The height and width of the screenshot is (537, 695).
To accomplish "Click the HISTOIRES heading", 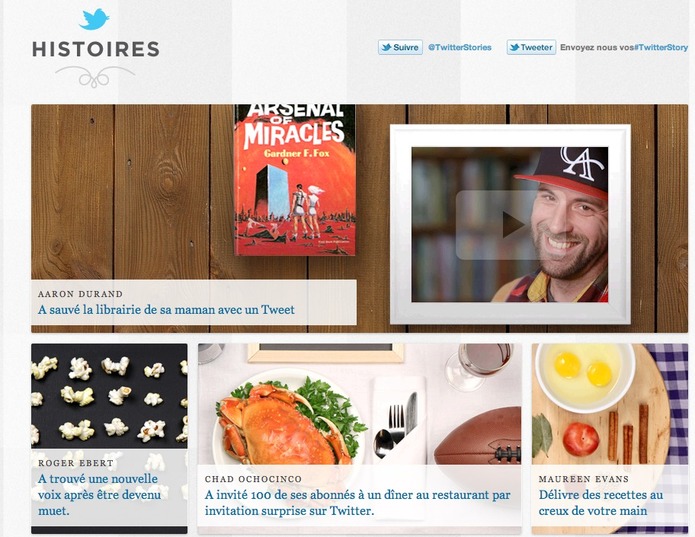I will pyautogui.click(x=96, y=49).
